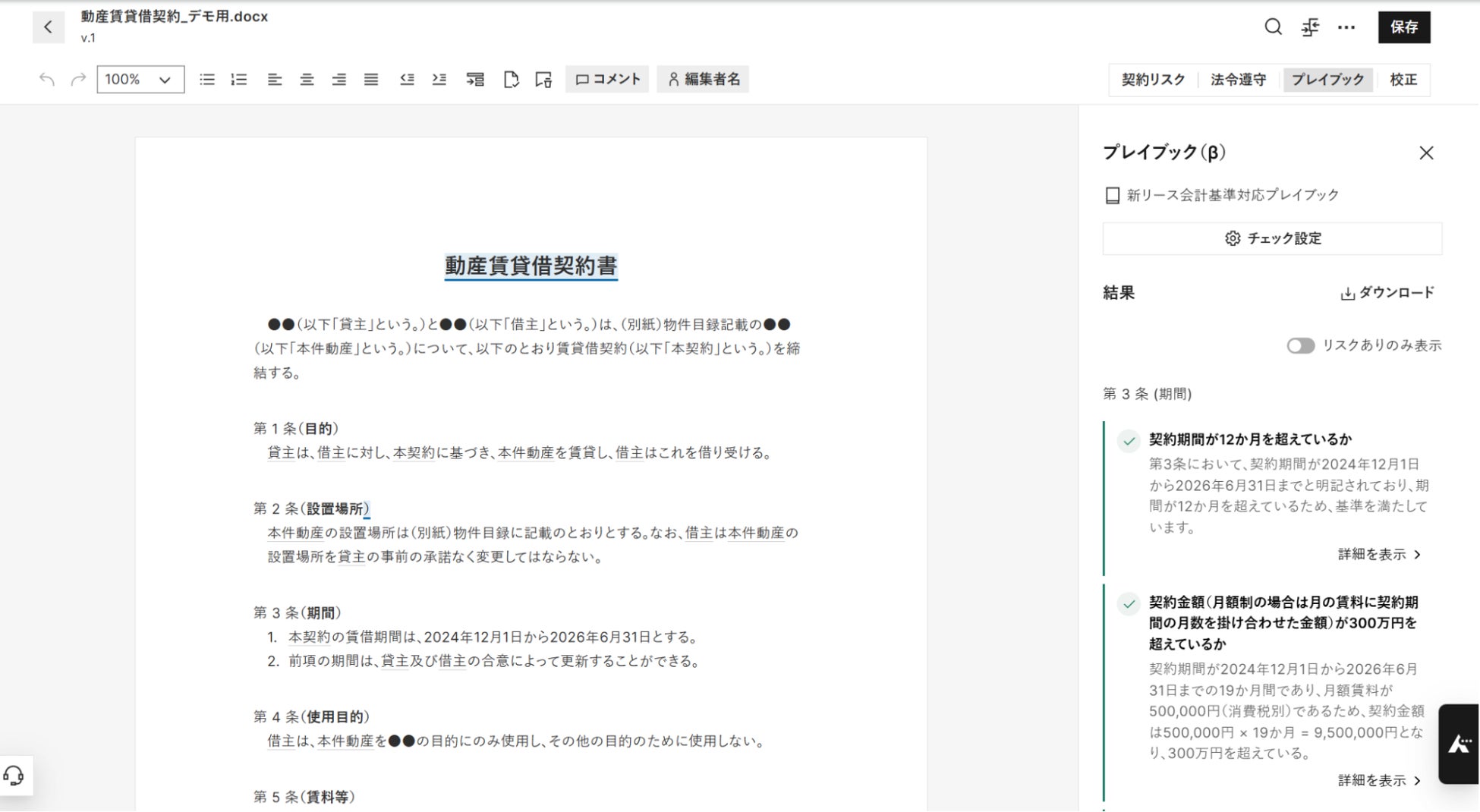Increase indent with toolbar icon

pyautogui.click(x=439, y=79)
